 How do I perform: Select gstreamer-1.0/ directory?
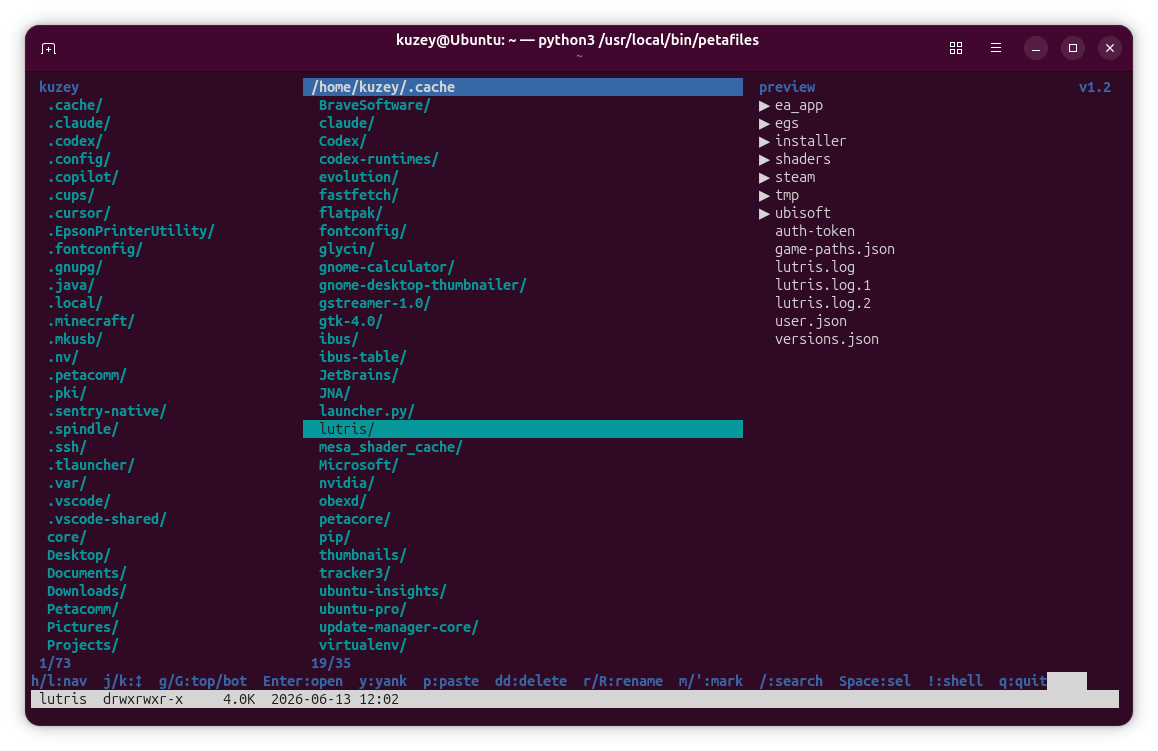pyautogui.click(x=374, y=304)
